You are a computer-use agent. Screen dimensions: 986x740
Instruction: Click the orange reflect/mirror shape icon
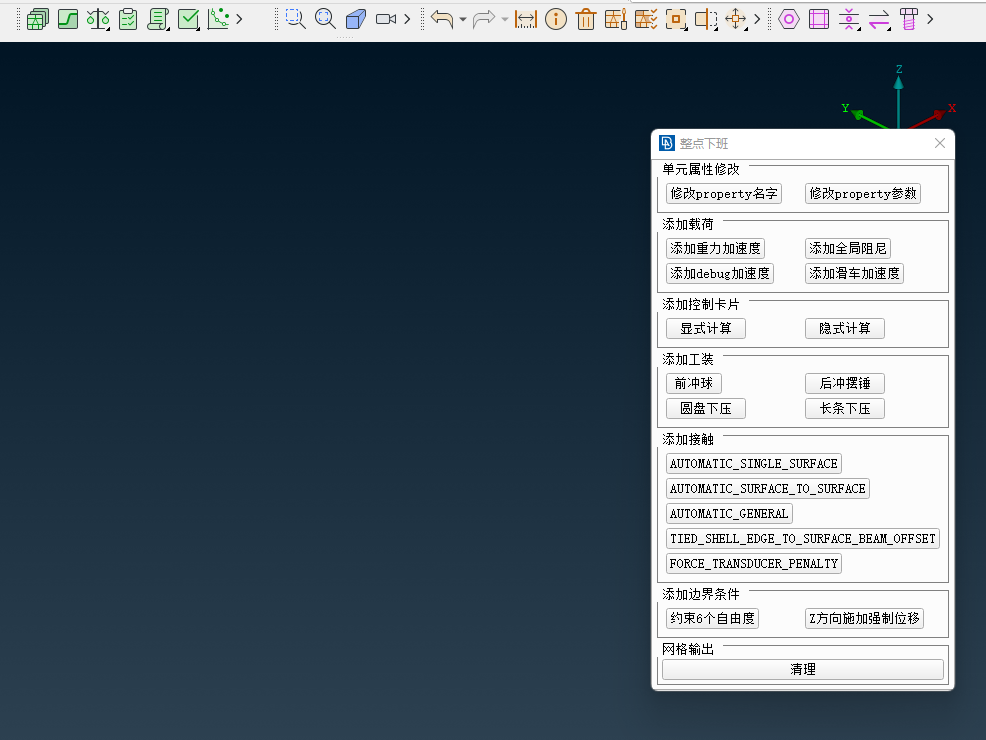click(x=706, y=19)
